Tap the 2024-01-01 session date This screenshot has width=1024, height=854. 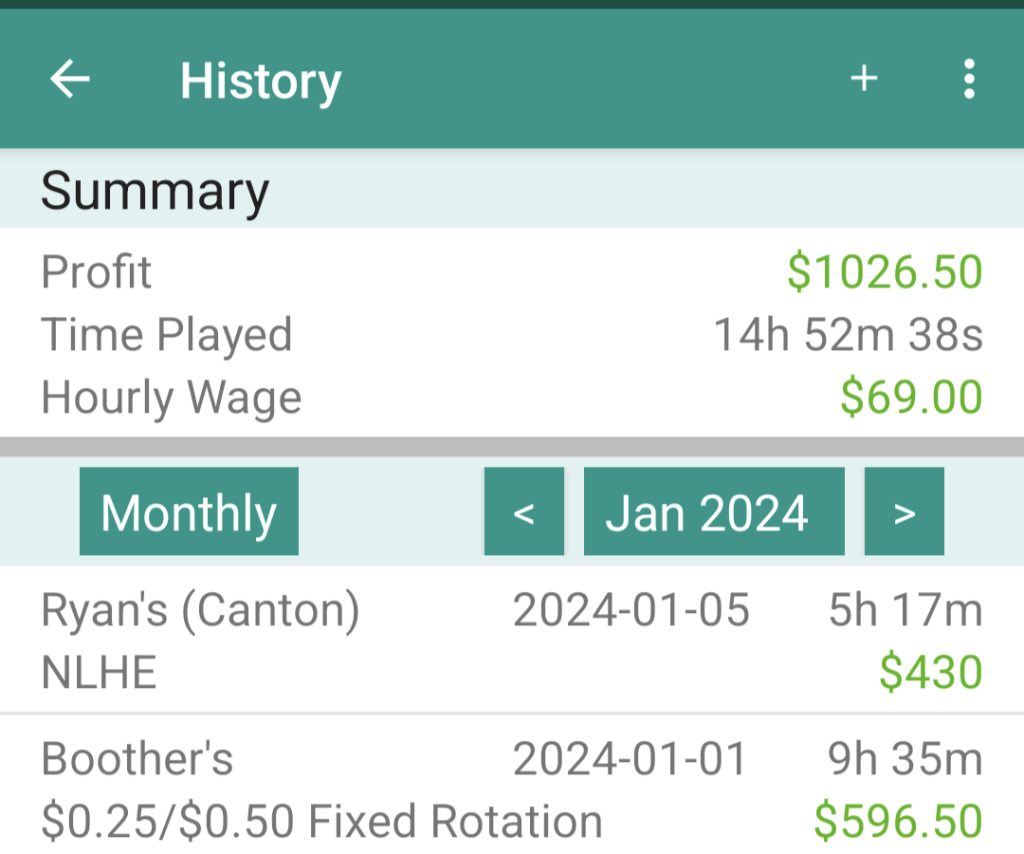coord(630,760)
